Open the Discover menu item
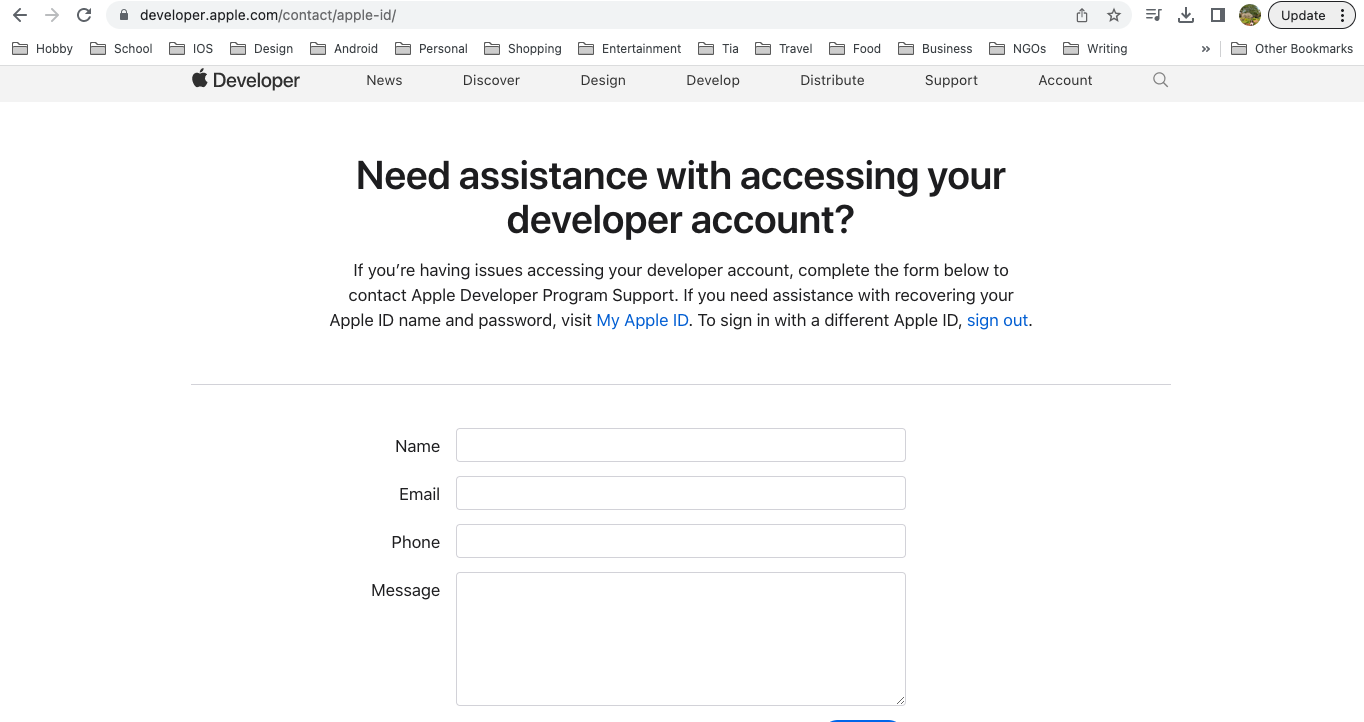This screenshot has height=722, width=1364. pos(491,80)
